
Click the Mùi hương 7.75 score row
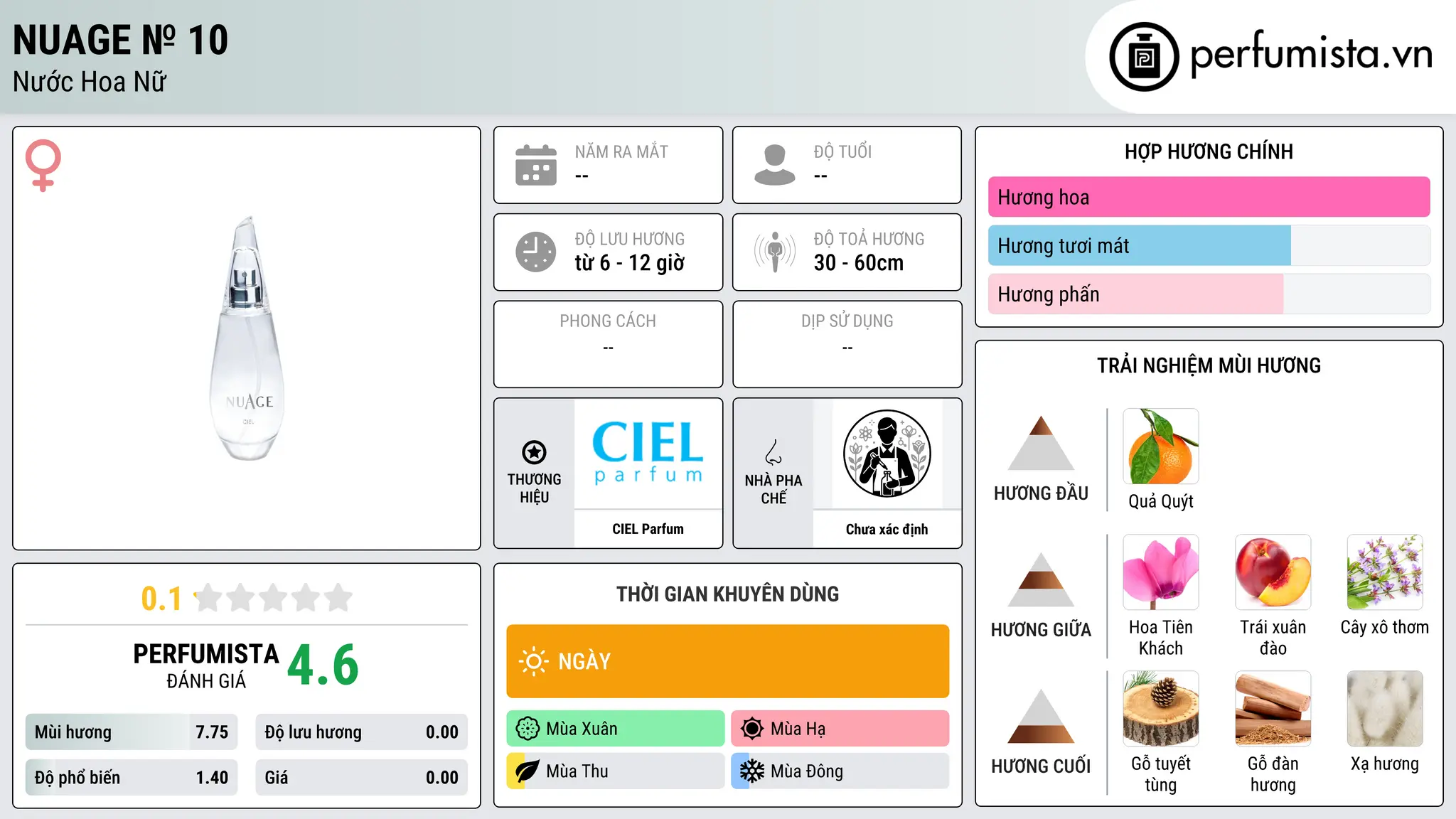[x=132, y=732]
